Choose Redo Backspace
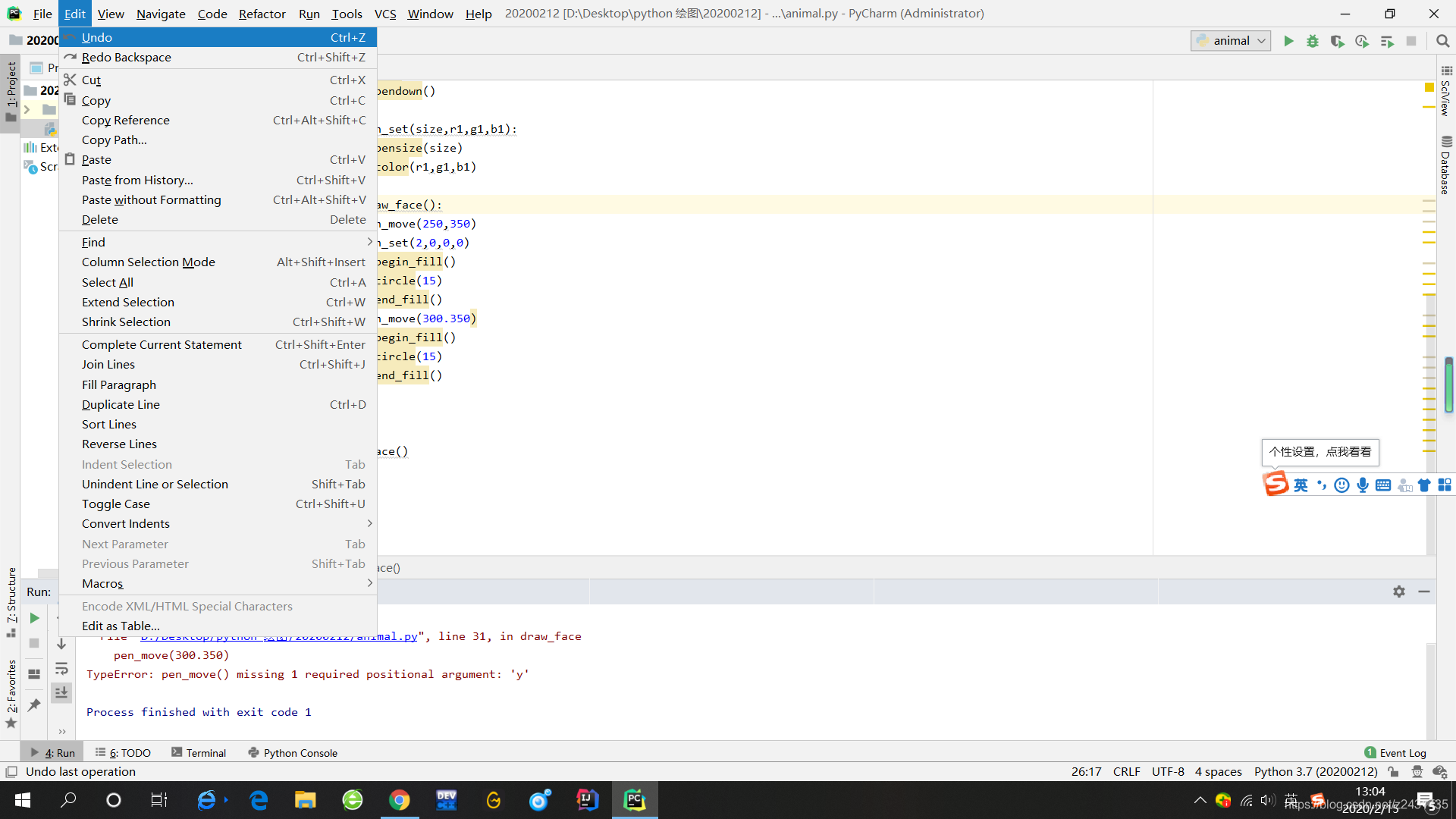Image resolution: width=1456 pixels, height=819 pixels. coord(218,57)
